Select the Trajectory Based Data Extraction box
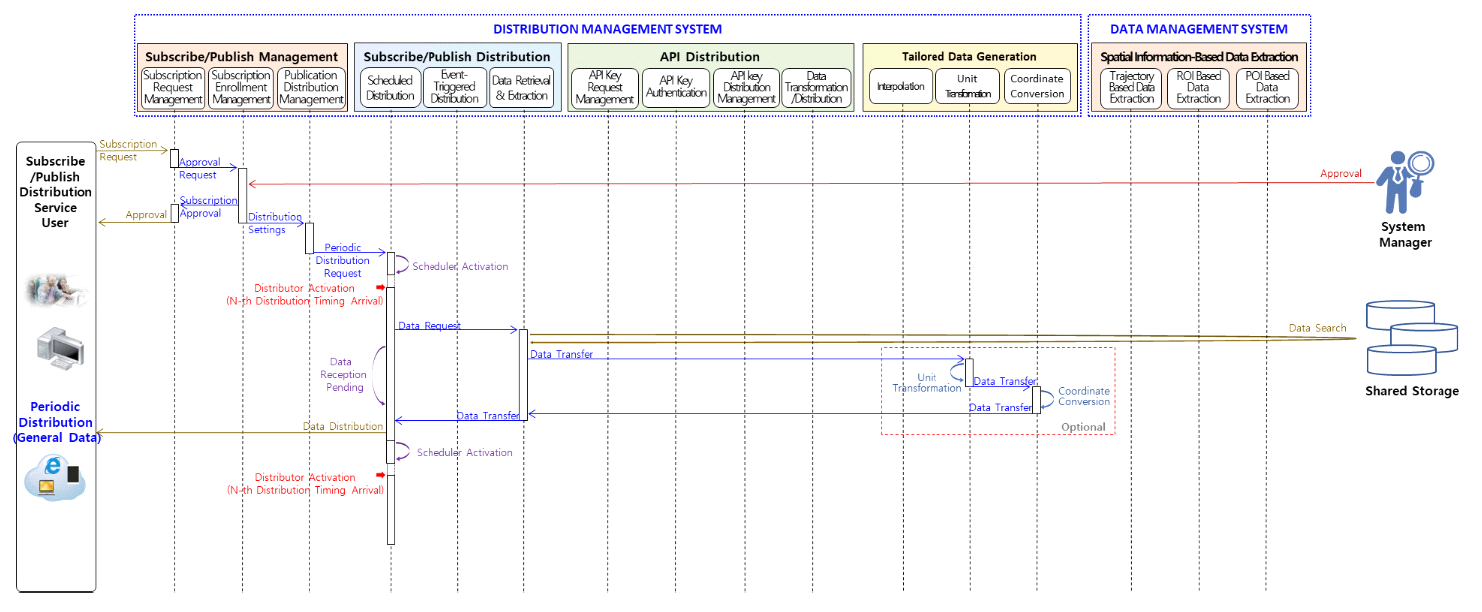This screenshot has width=1482, height=612. click(1131, 88)
